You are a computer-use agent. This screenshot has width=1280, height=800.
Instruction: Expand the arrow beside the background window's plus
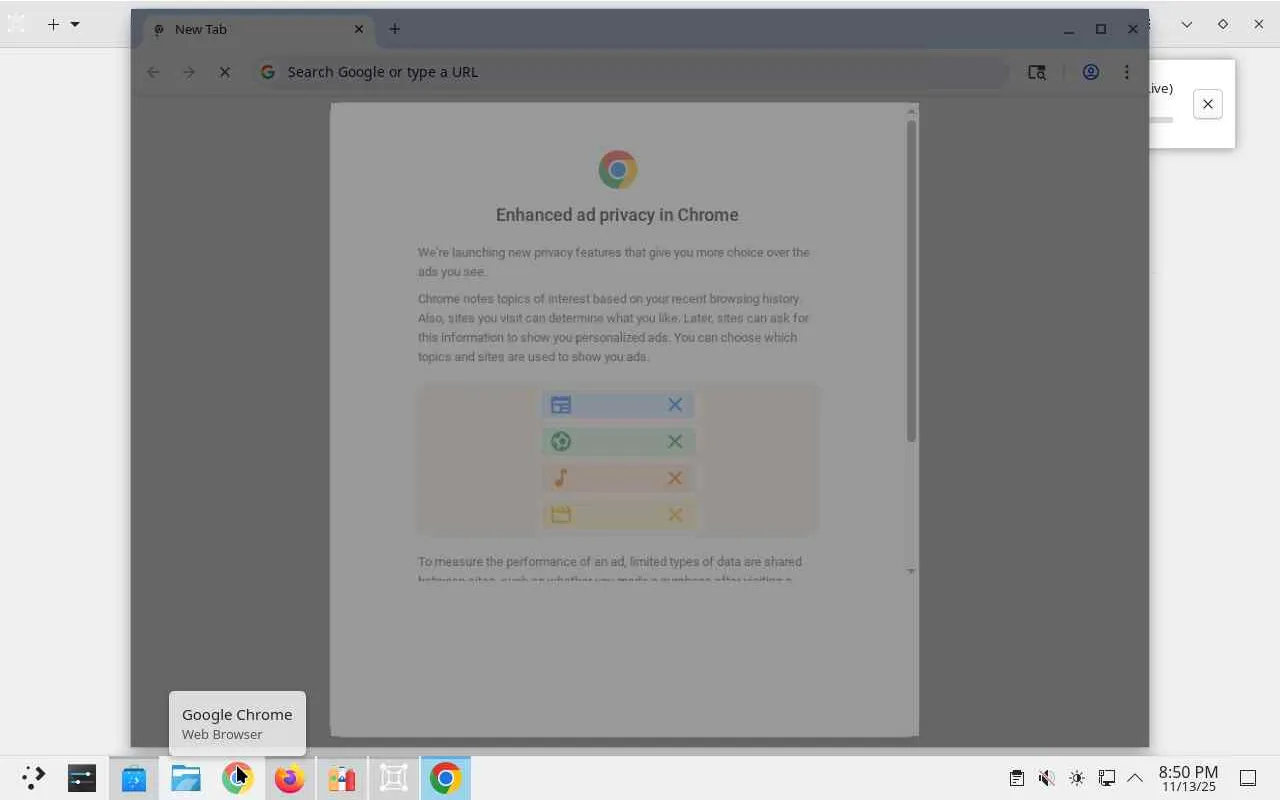pos(75,24)
